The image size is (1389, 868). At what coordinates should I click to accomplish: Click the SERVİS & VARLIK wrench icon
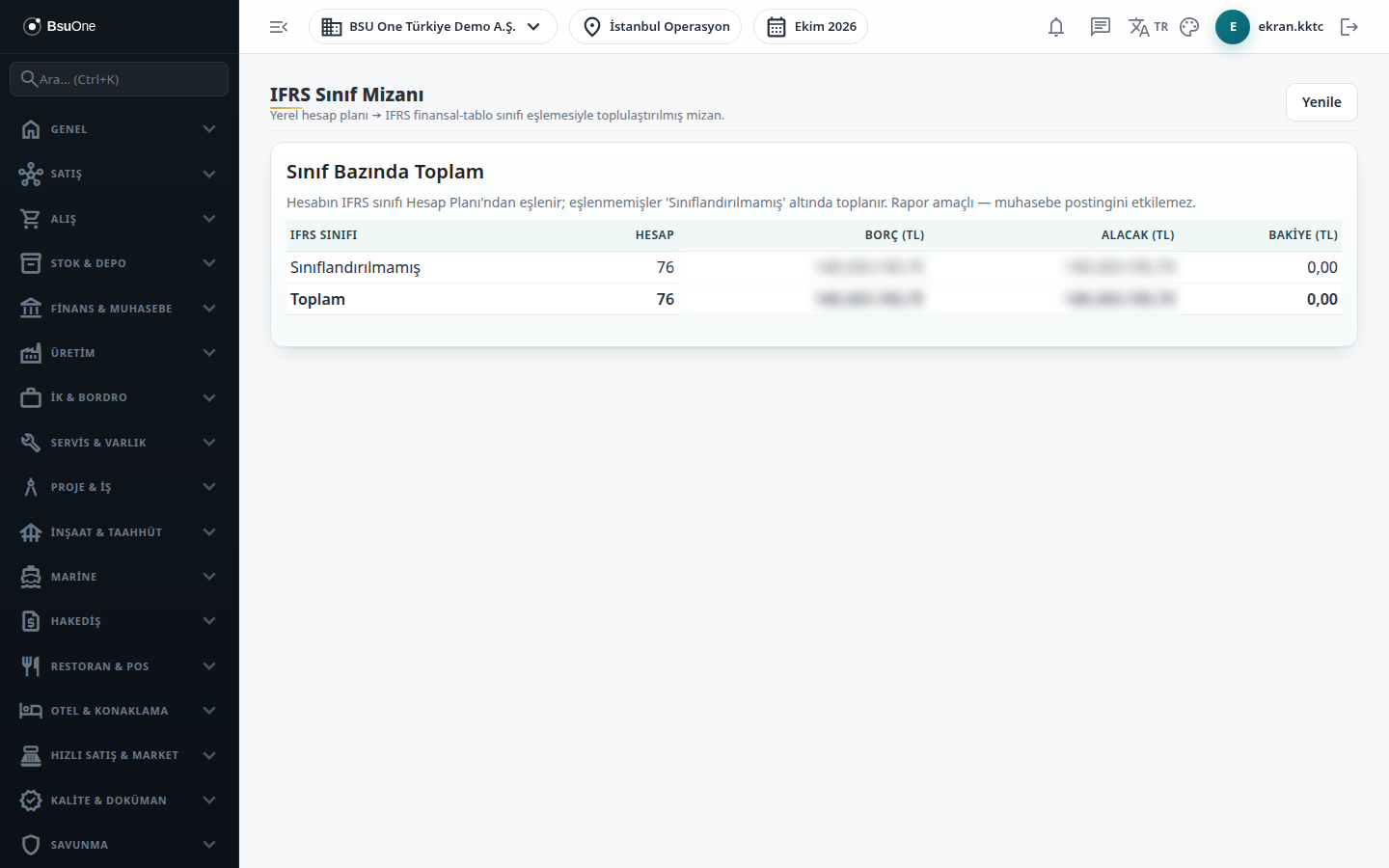(31, 443)
